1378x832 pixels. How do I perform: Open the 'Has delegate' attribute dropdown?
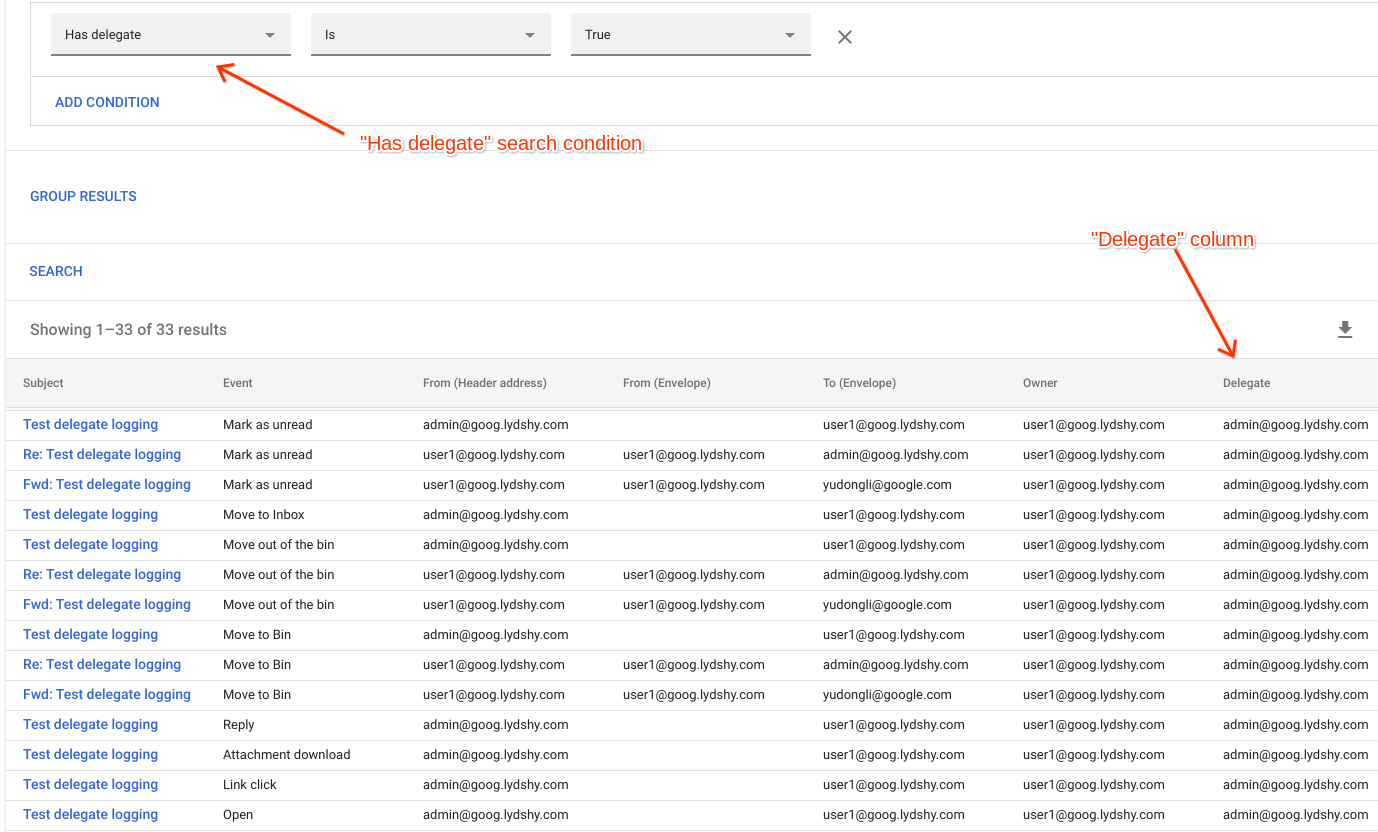point(171,35)
